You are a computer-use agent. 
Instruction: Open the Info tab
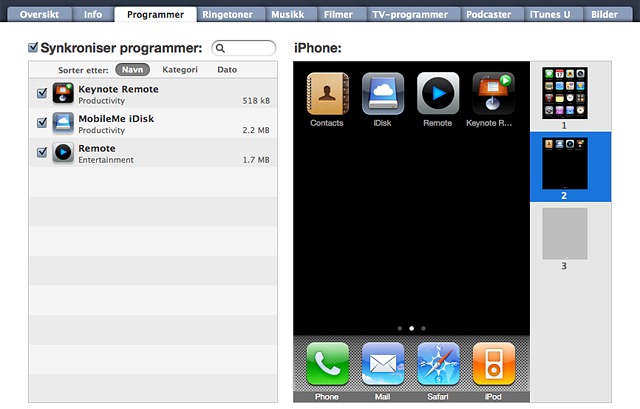pos(93,15)
